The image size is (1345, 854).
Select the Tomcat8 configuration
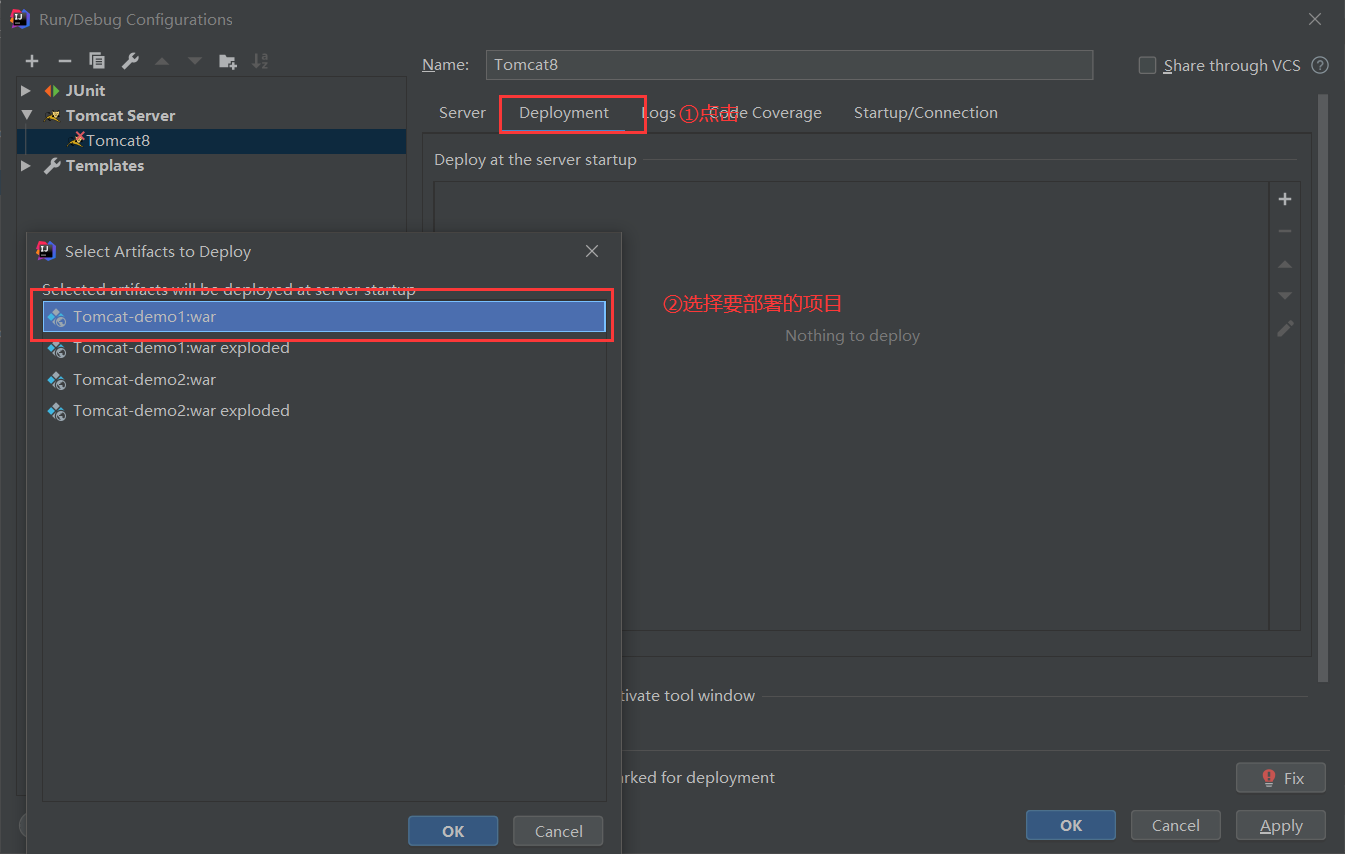click(212, 141)
